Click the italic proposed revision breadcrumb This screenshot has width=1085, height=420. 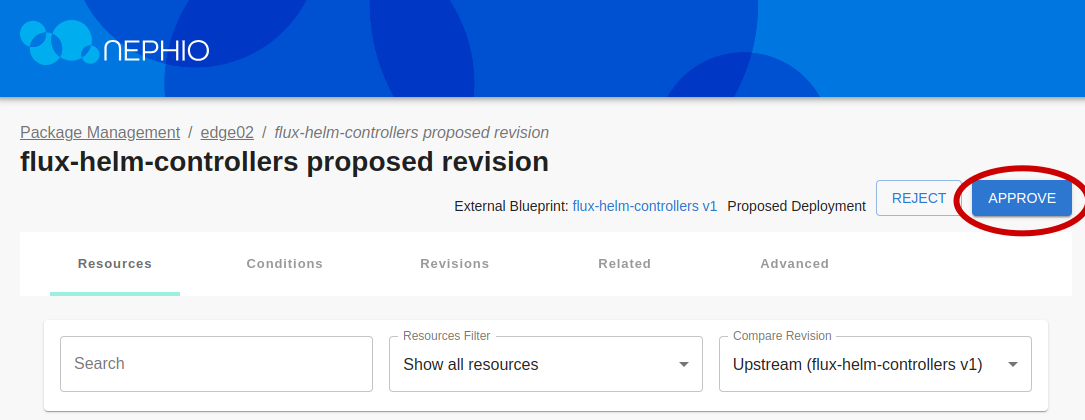(411, 132)
